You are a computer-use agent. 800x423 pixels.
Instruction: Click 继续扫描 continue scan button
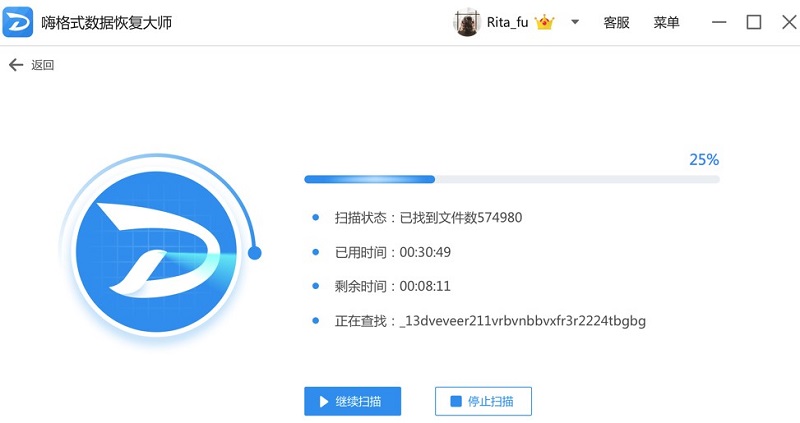(353, 401)
